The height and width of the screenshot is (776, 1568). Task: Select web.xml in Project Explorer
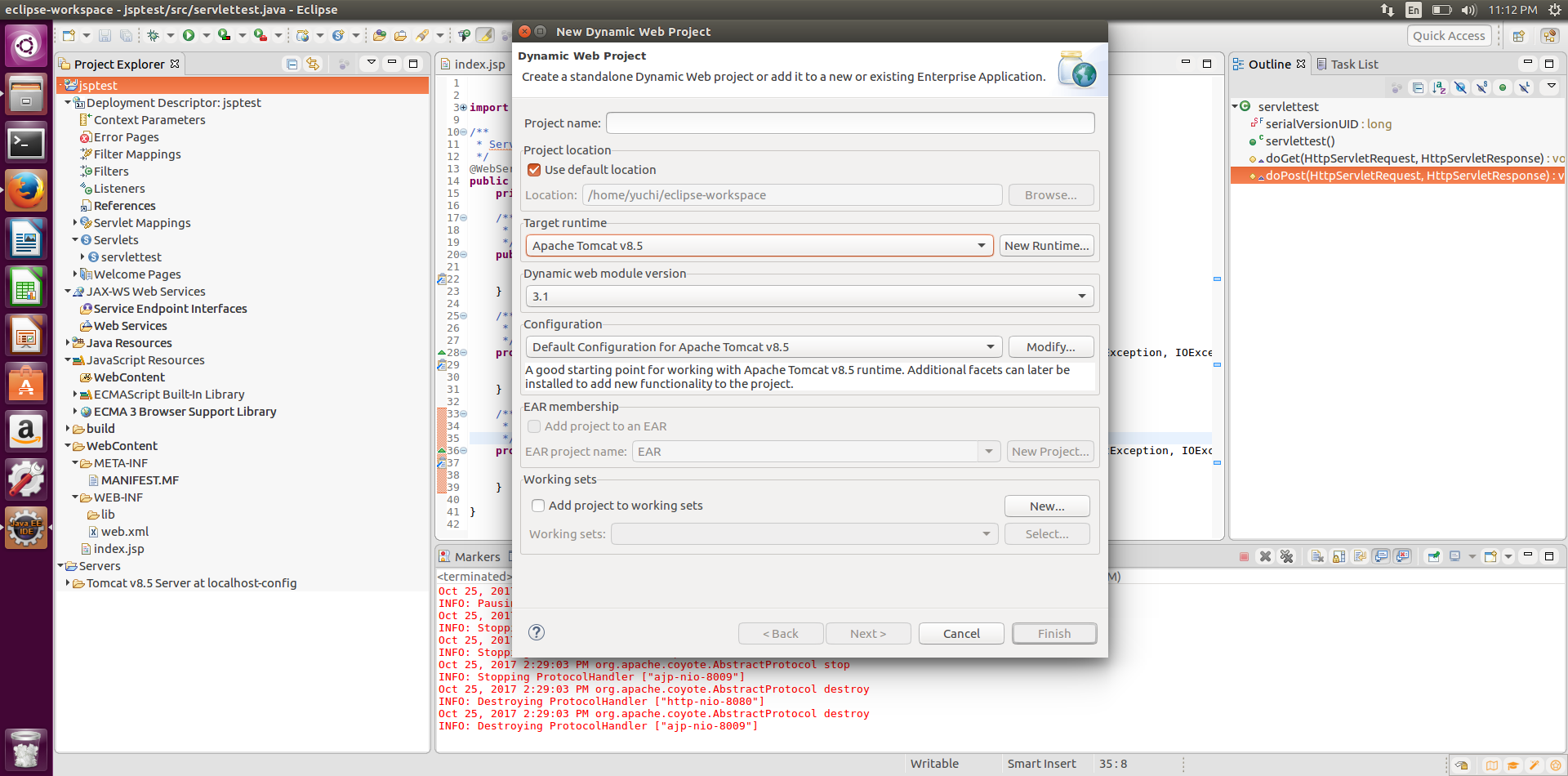pos(124,531)
